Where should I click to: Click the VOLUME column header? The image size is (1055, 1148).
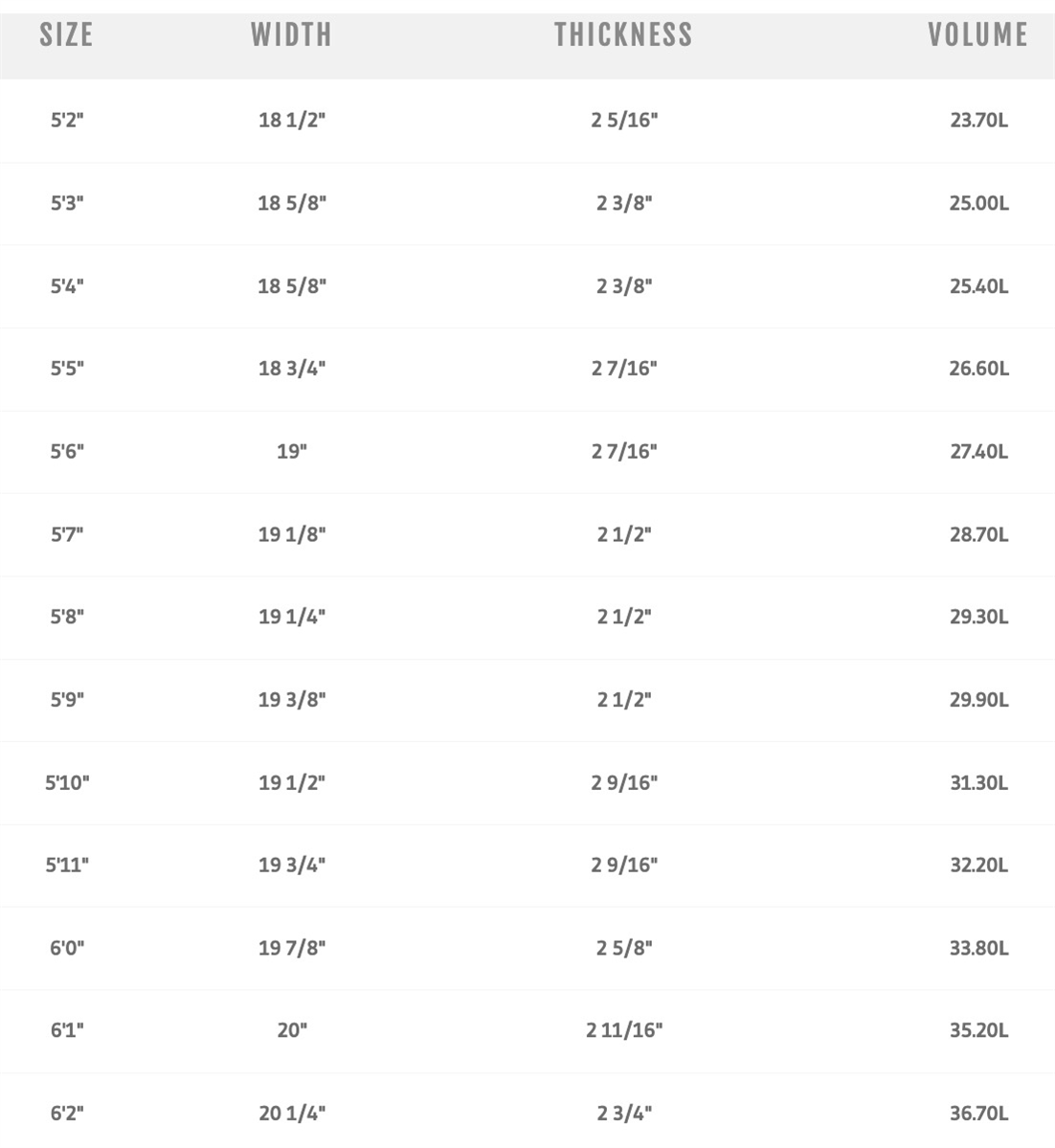click(978, 34)
